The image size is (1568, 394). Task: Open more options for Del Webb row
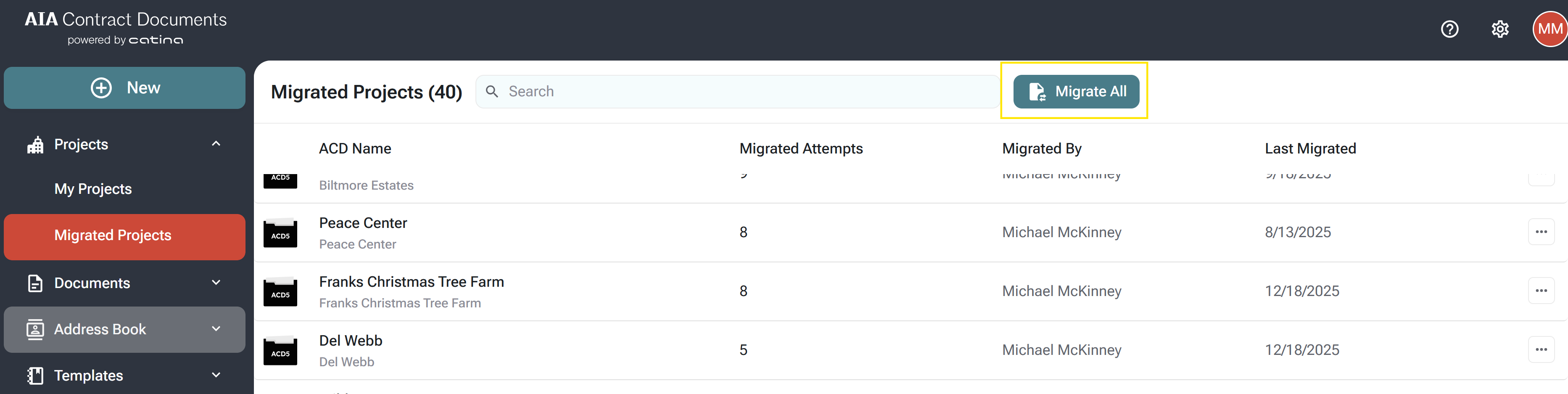(1541, 349)
